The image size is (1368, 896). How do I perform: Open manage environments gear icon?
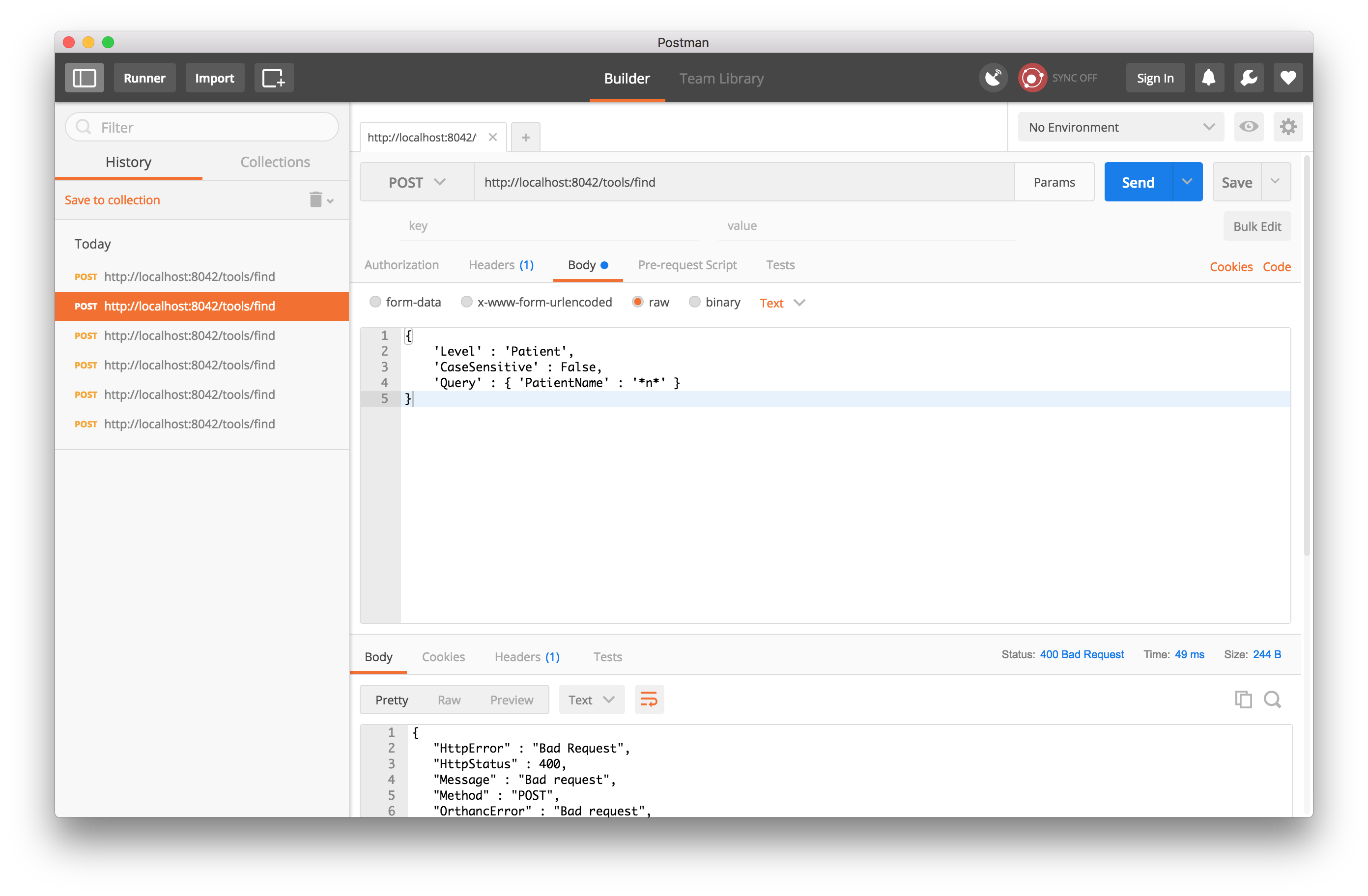pyautogui.click(x=1287, y=127)
